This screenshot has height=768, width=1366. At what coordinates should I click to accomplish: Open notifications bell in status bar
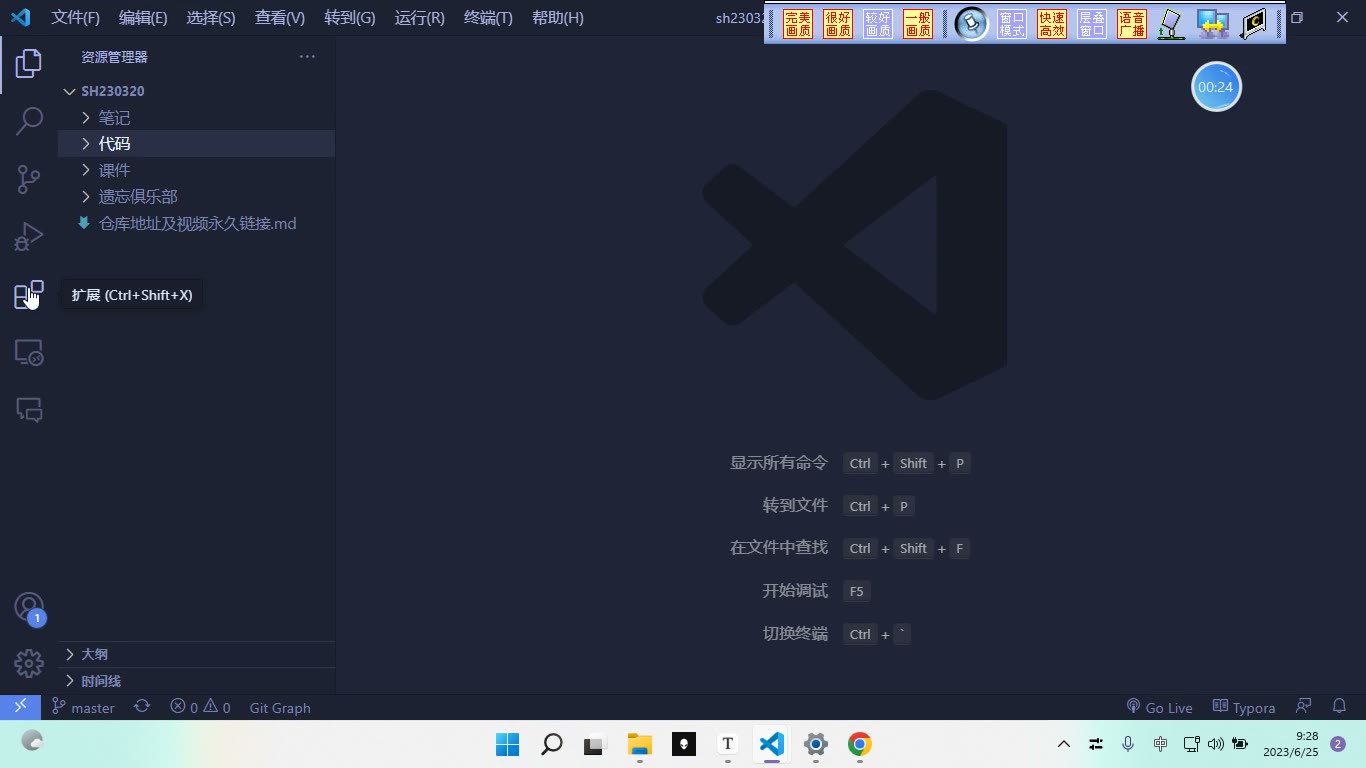pos(1340,707)
